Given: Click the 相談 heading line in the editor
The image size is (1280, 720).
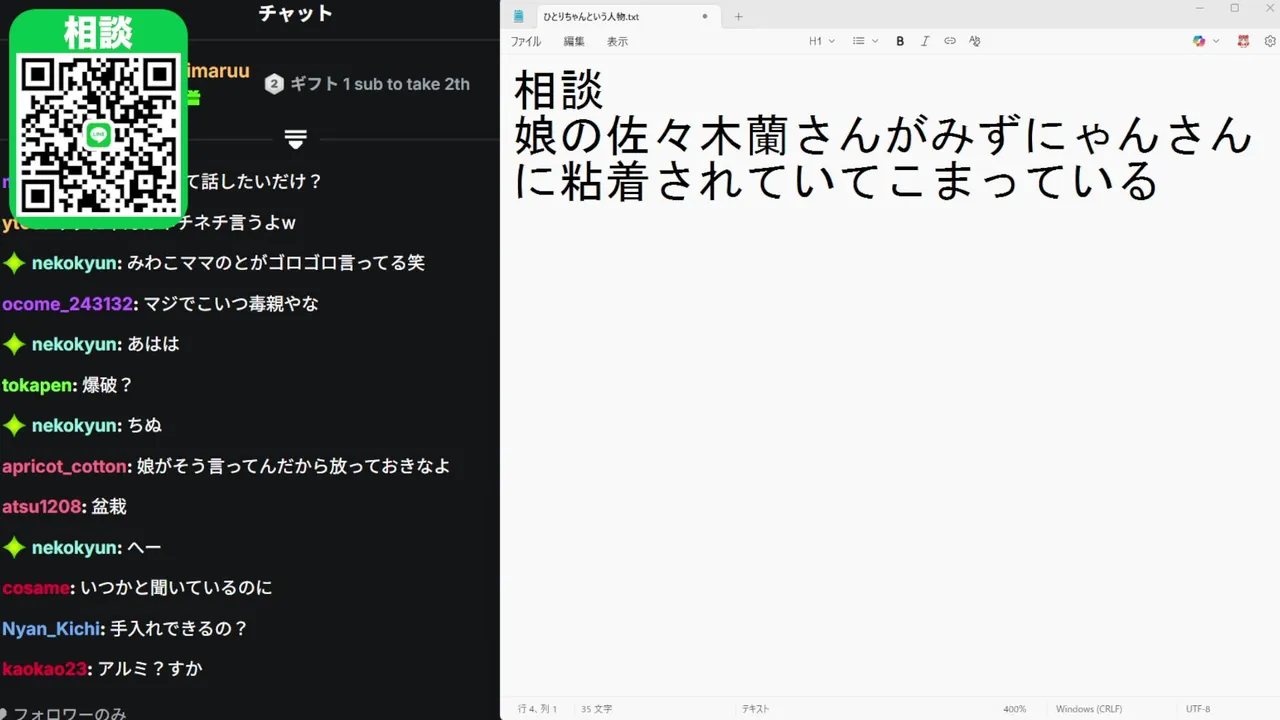Looking at the screenshot, I should point(559,89).
